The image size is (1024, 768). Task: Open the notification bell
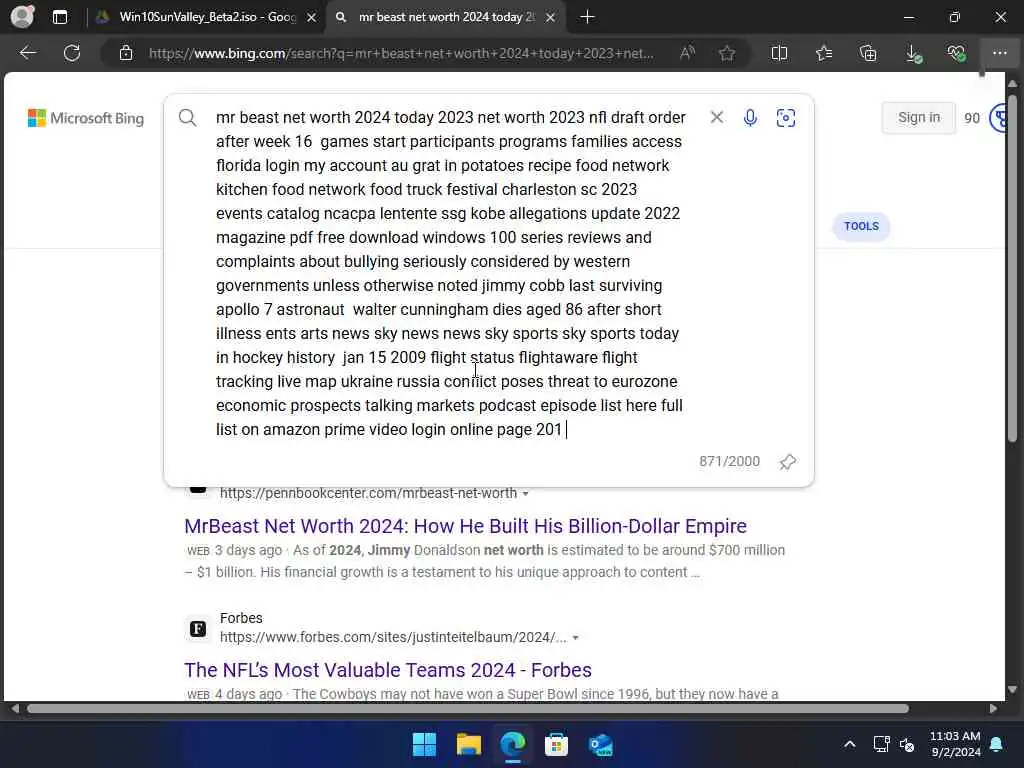997,744
